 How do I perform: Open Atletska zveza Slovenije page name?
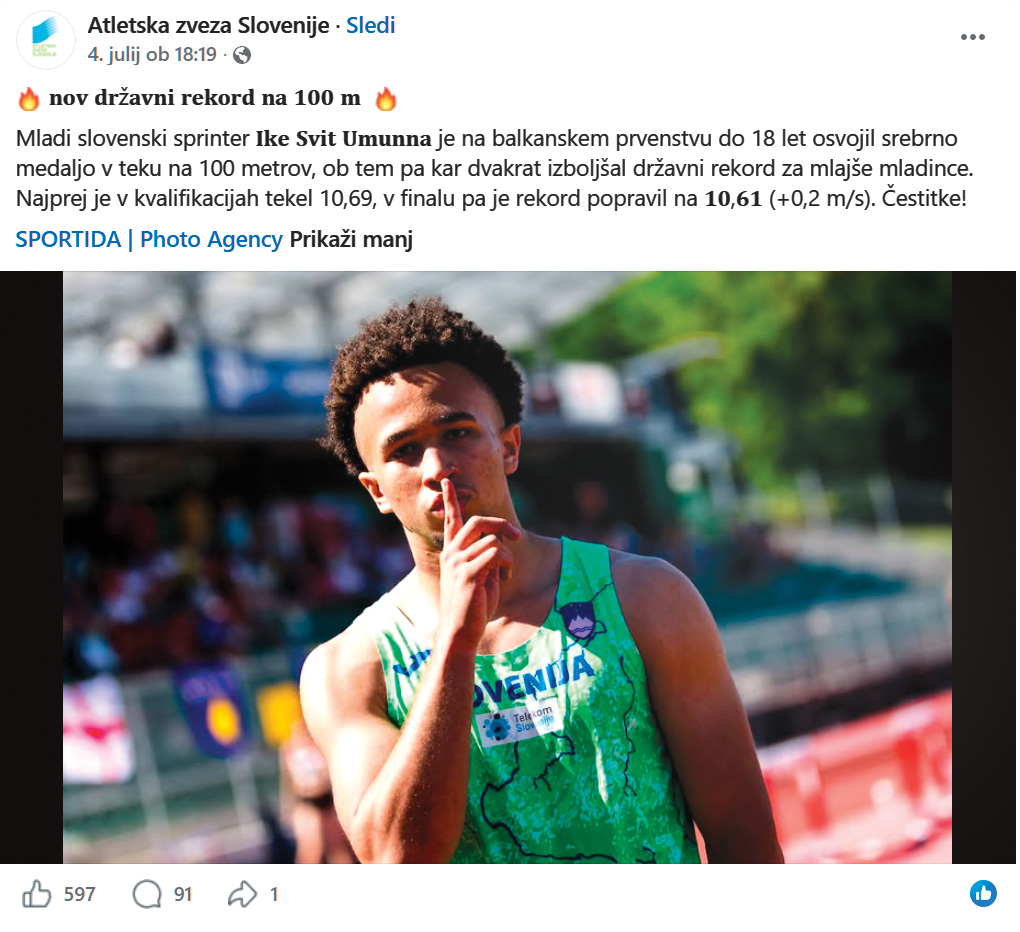[x=208, y=25]
